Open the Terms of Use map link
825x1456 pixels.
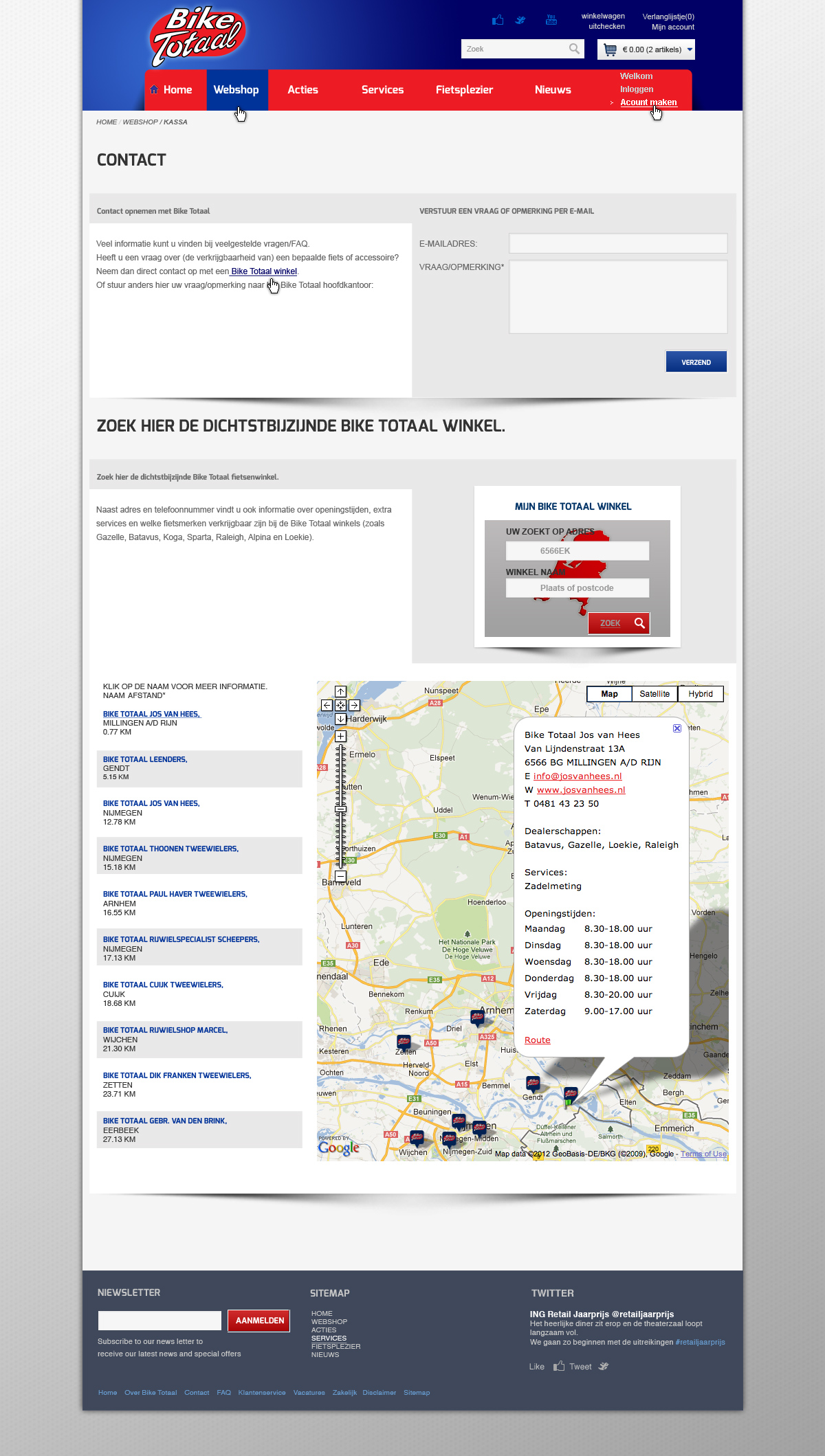pyautogui.click(x=703, y=1154)
